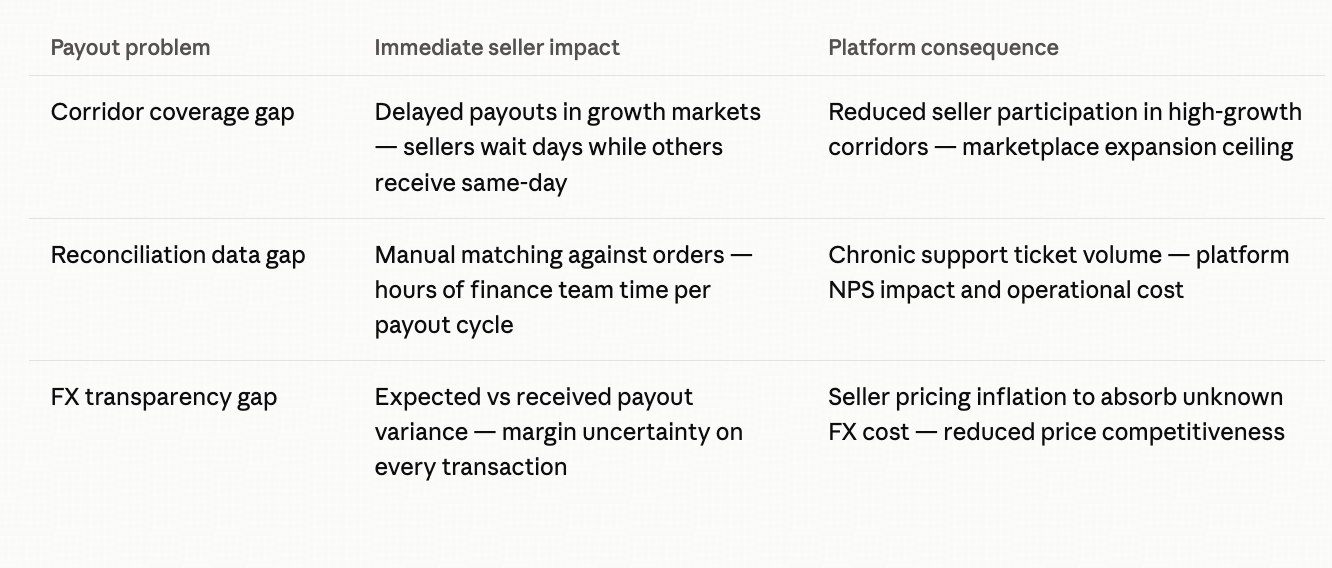Click the words 'every transaction'
Viewport: 1332px width, 568px height.
coord(471,467)
